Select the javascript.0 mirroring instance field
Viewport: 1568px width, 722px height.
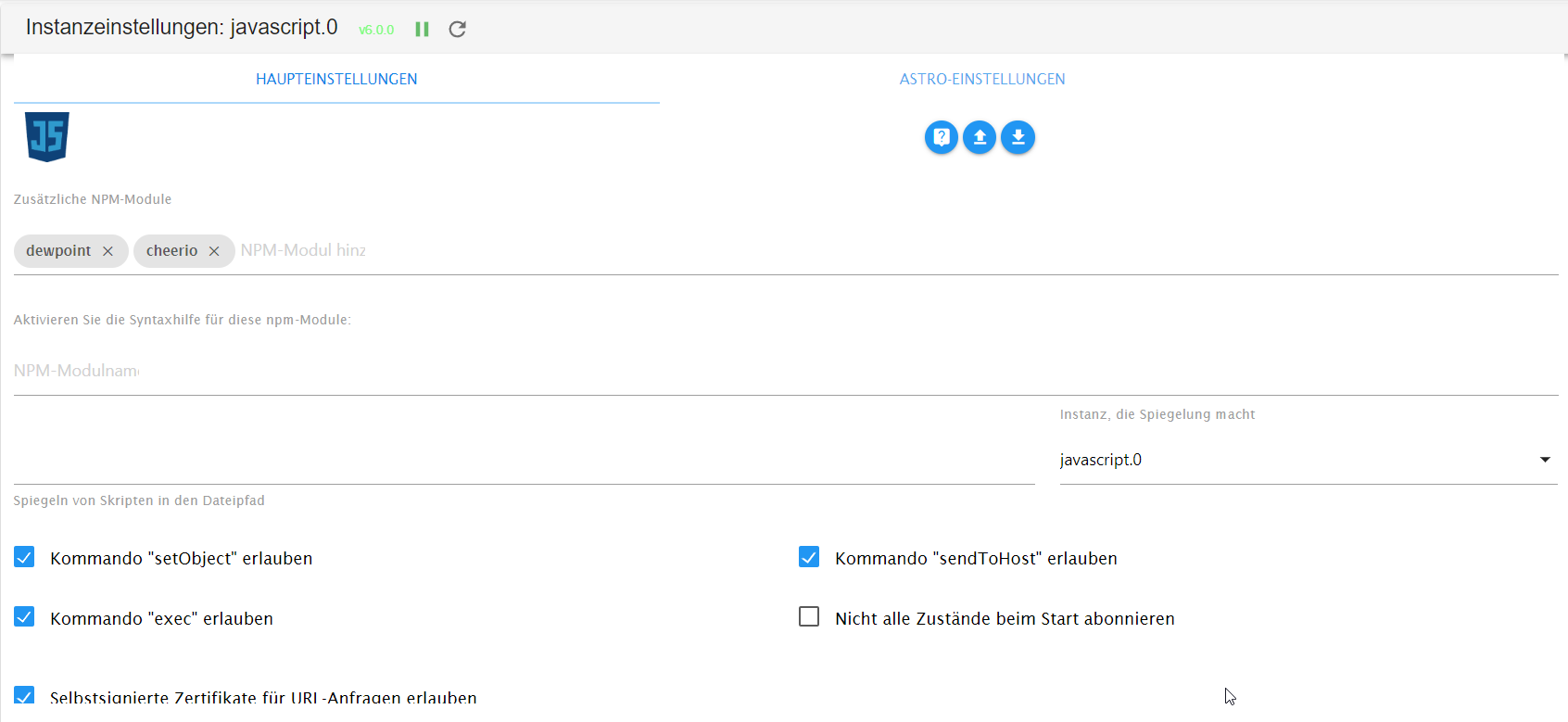pos(1288,460)
